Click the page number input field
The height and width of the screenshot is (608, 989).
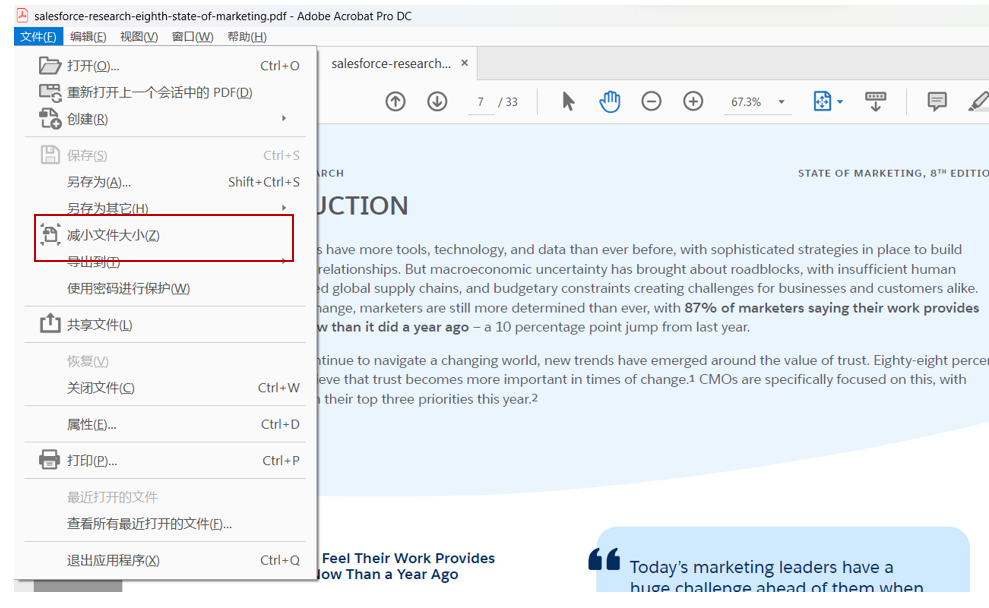[x=481, y=102]
